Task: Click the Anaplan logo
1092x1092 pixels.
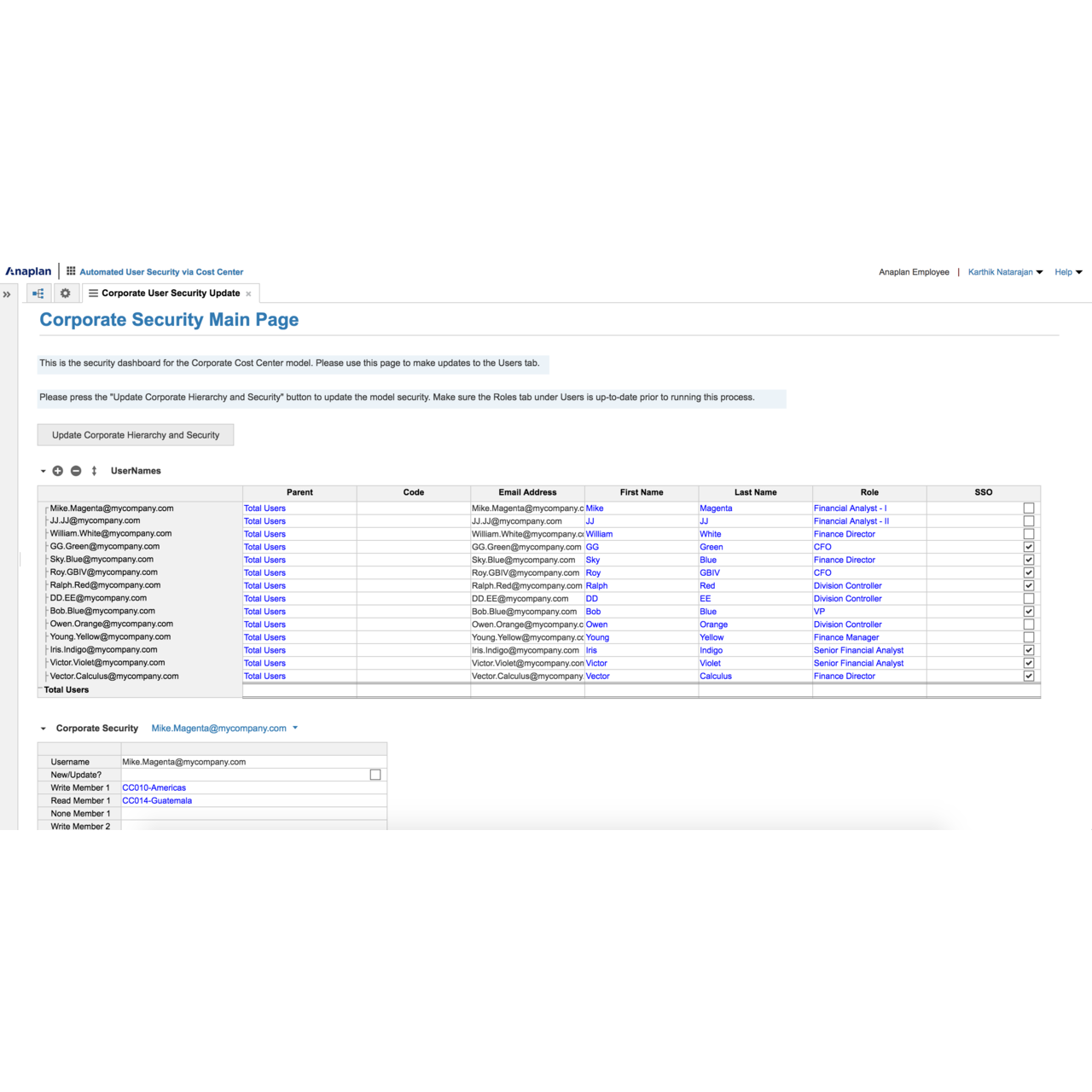Action: click(x=28, y=270)
